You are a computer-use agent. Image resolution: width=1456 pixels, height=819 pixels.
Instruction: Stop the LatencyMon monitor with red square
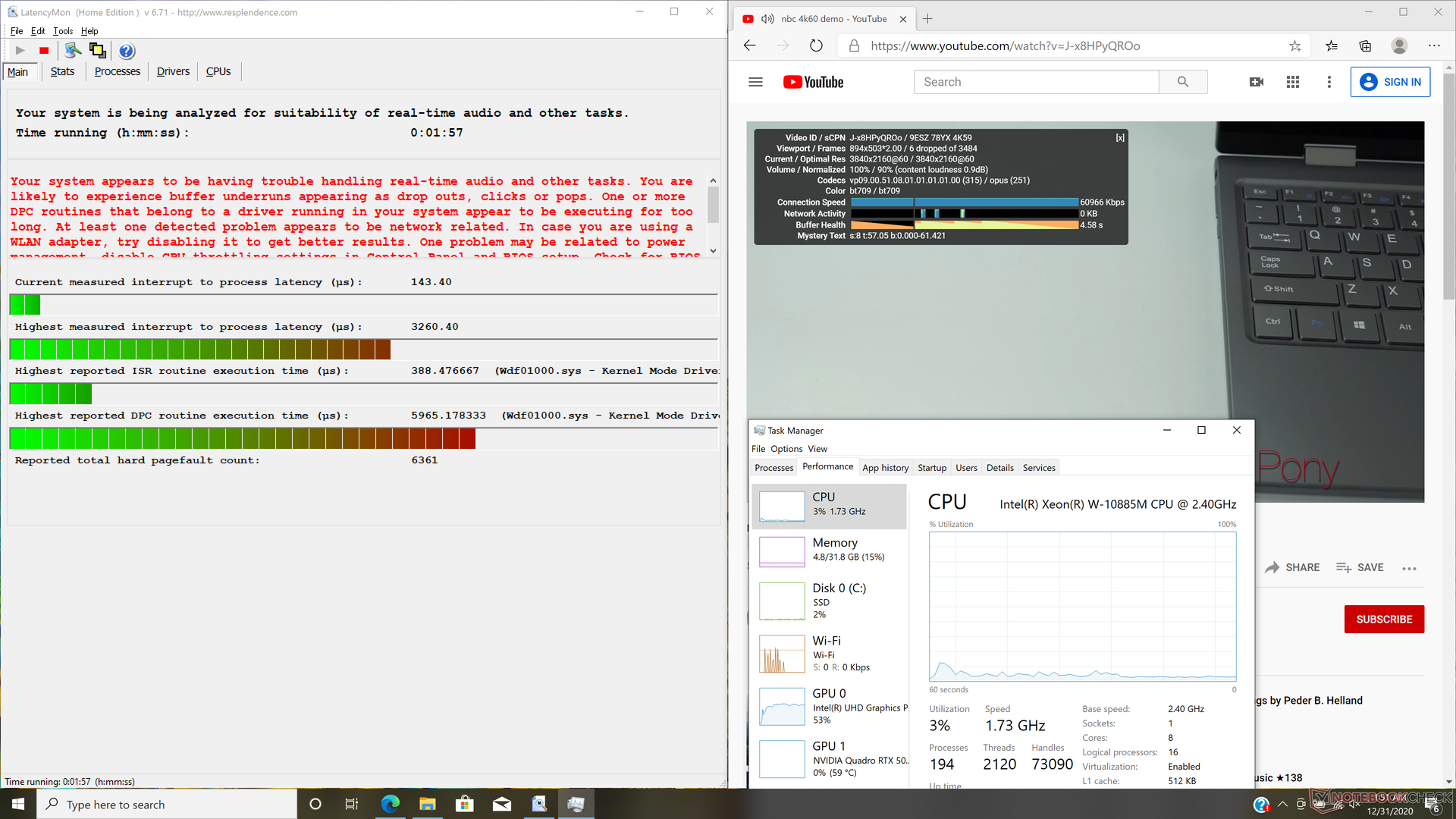[44, 51]
